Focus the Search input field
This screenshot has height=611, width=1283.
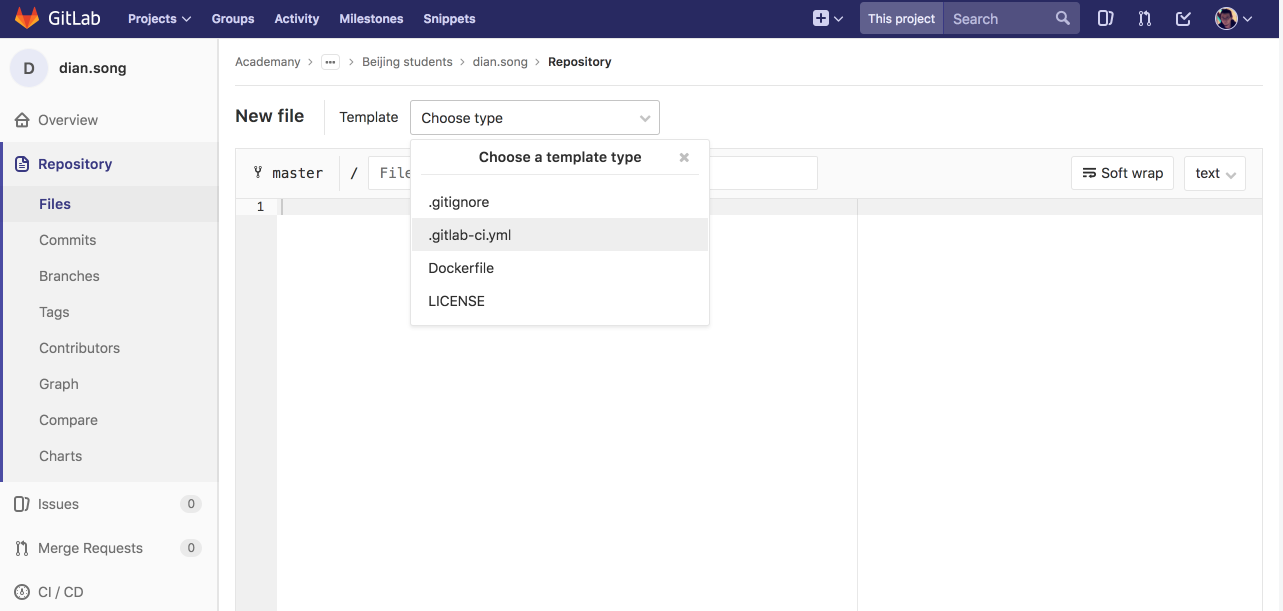pyautogui.click(x=996, y=18)
